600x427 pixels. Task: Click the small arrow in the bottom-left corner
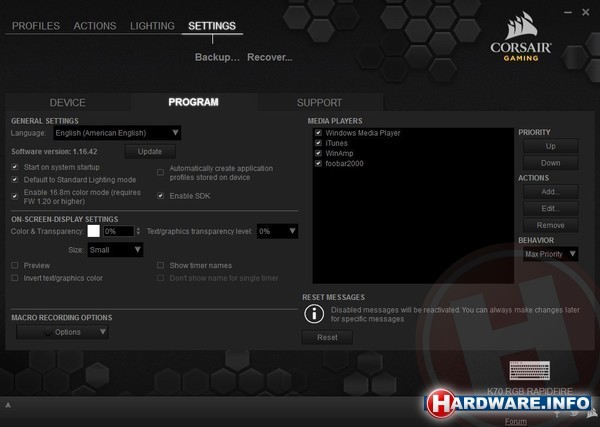pyautogui.click(x=8, y=405)
